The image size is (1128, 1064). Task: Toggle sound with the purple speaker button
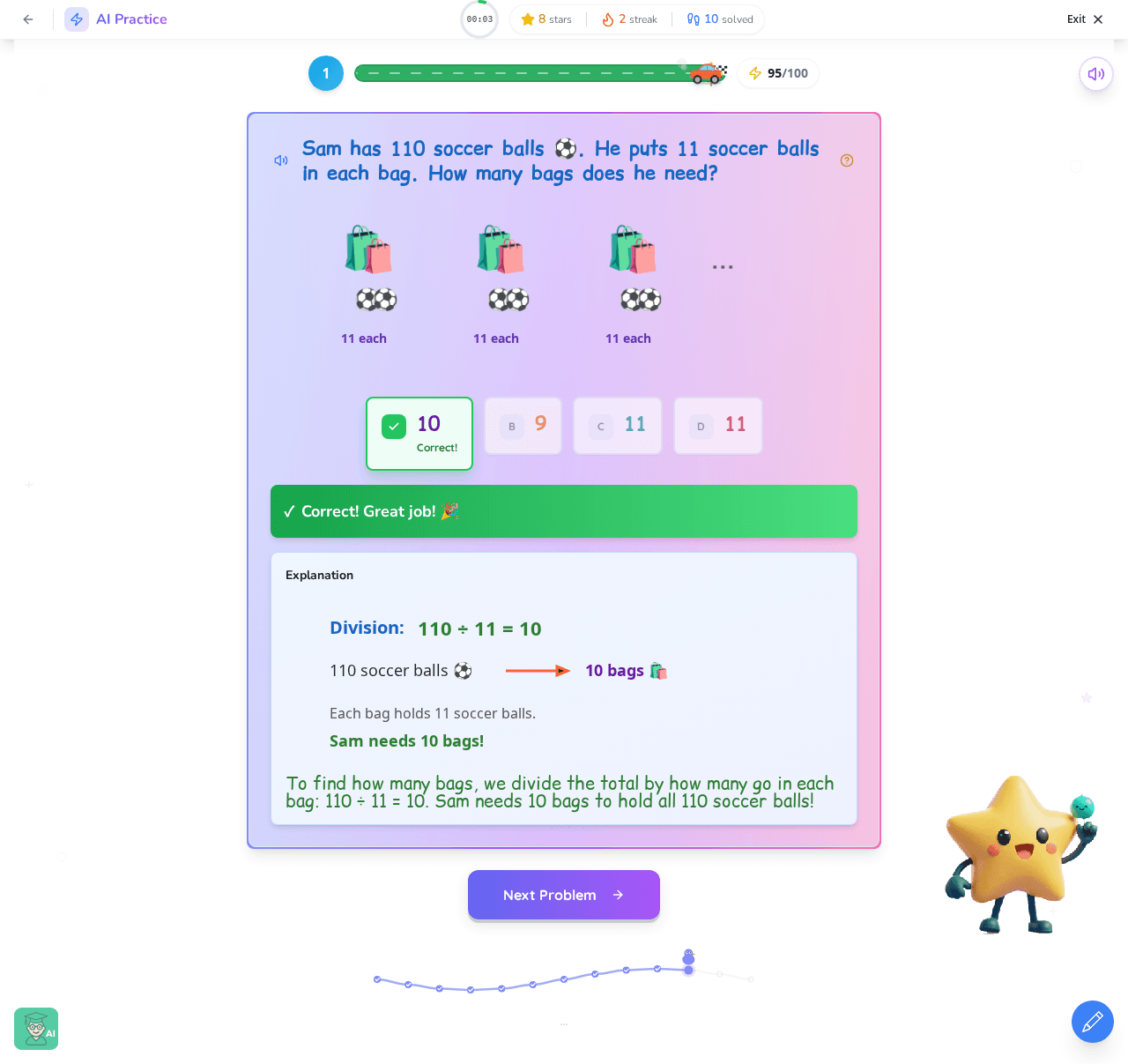[x=1096, y=74]
